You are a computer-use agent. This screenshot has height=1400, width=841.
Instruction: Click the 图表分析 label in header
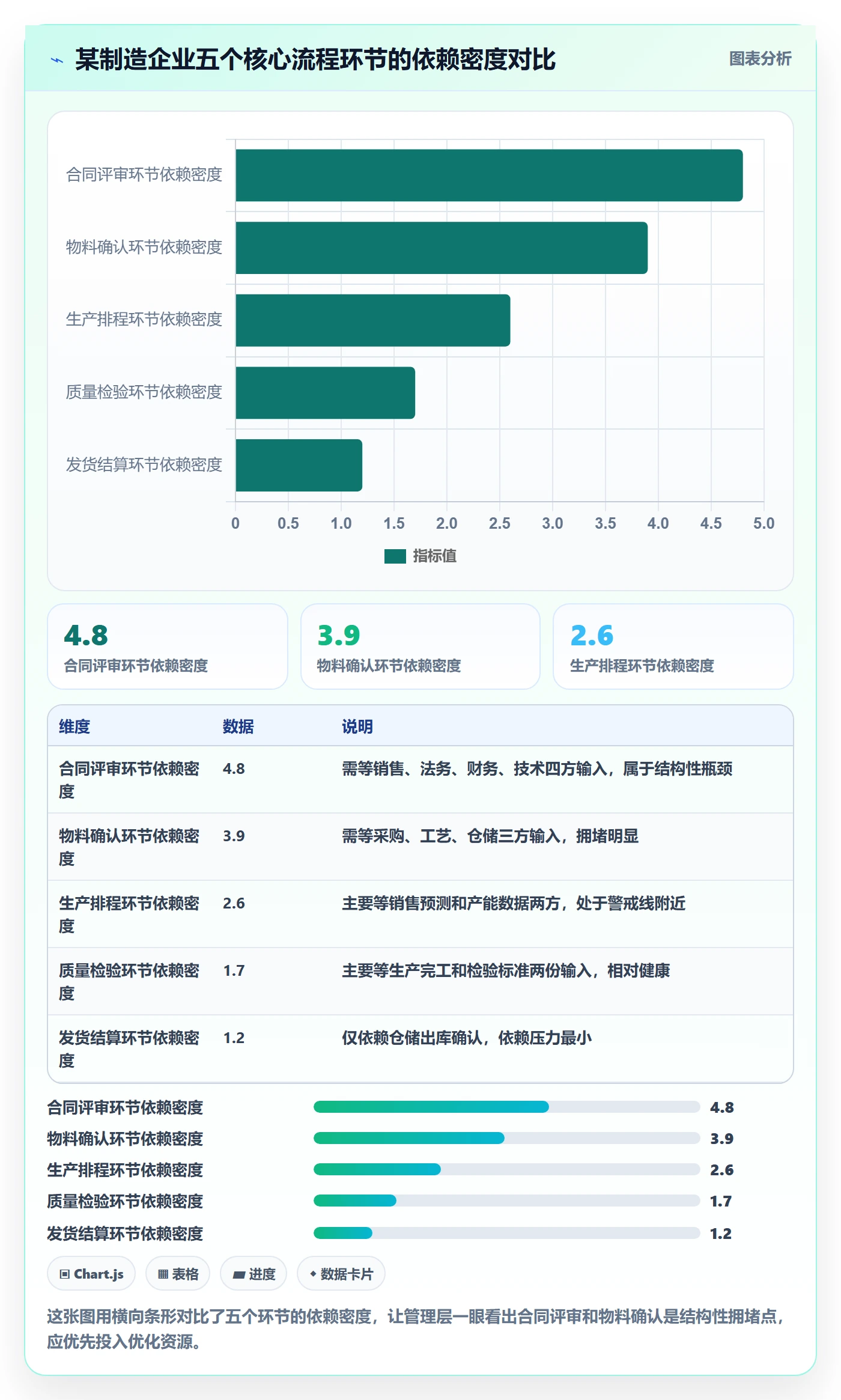coord(760,59)
